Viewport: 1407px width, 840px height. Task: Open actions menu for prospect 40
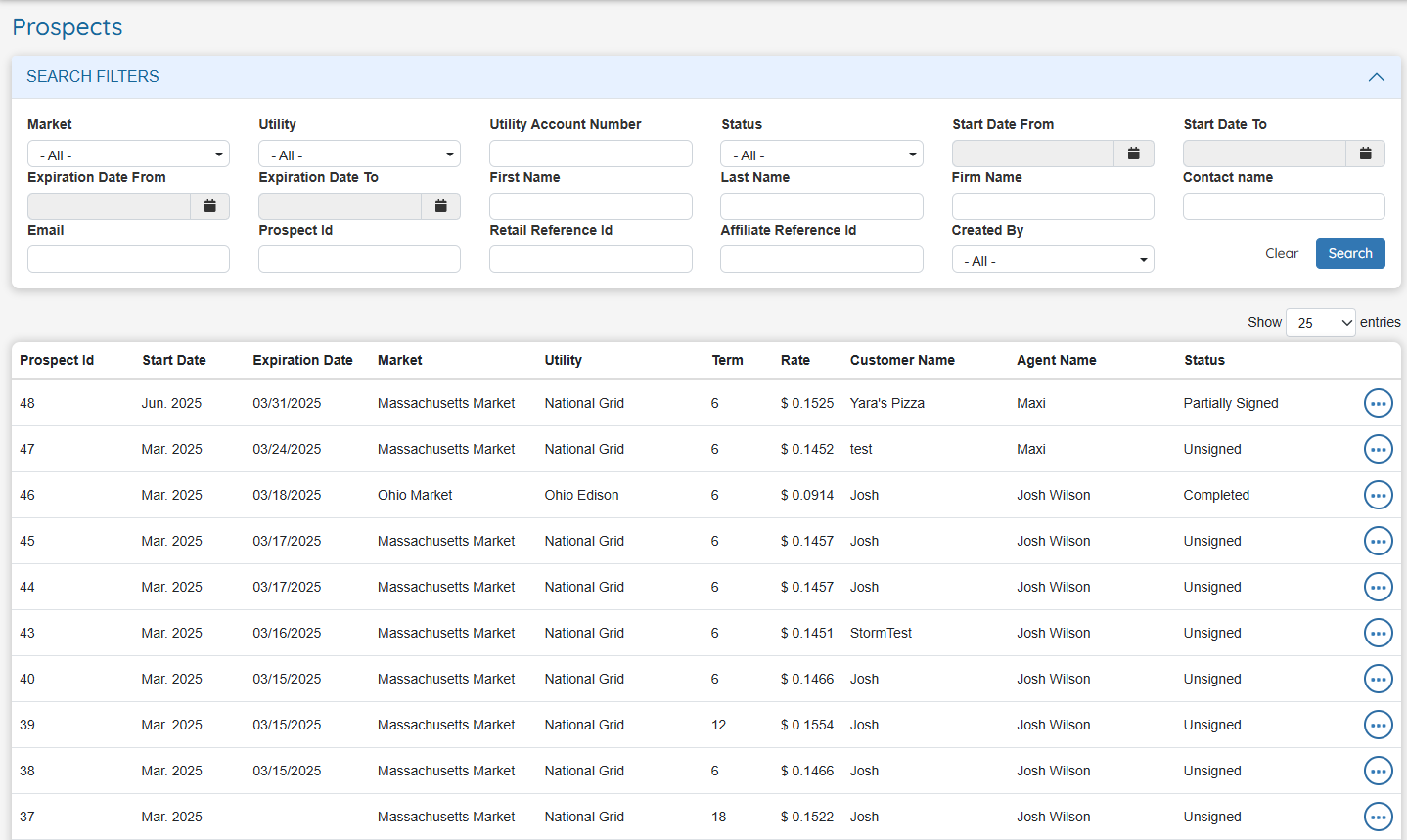[x=1378, y=679]
